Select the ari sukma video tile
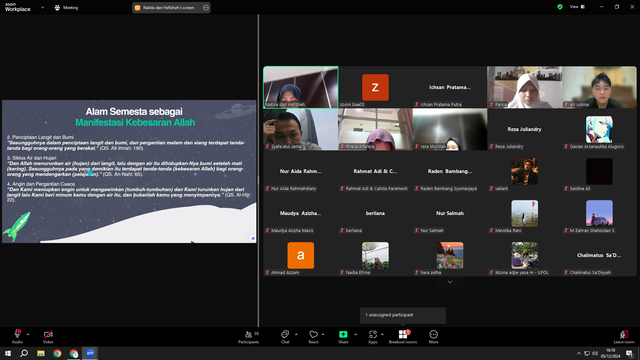The width and height of the screenshot is (640, 360). (599, 87)
